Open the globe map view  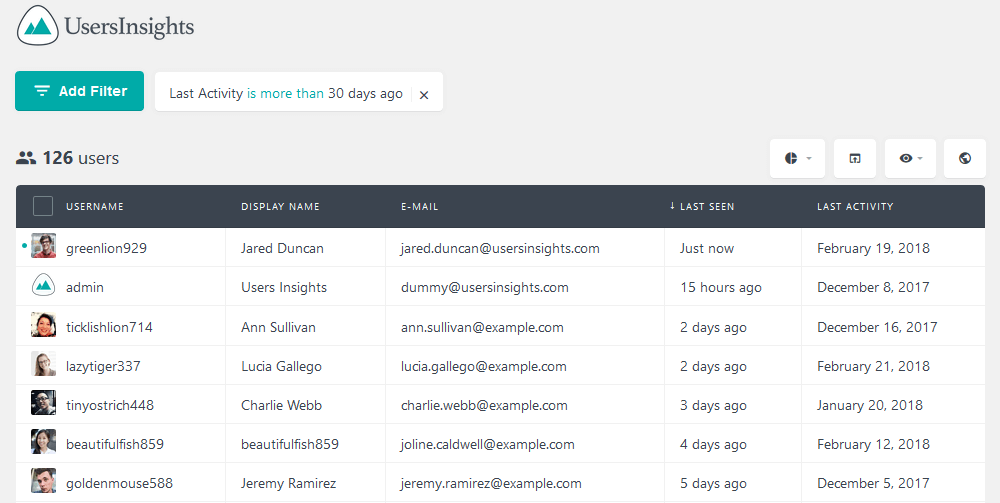tap(965, 158)
